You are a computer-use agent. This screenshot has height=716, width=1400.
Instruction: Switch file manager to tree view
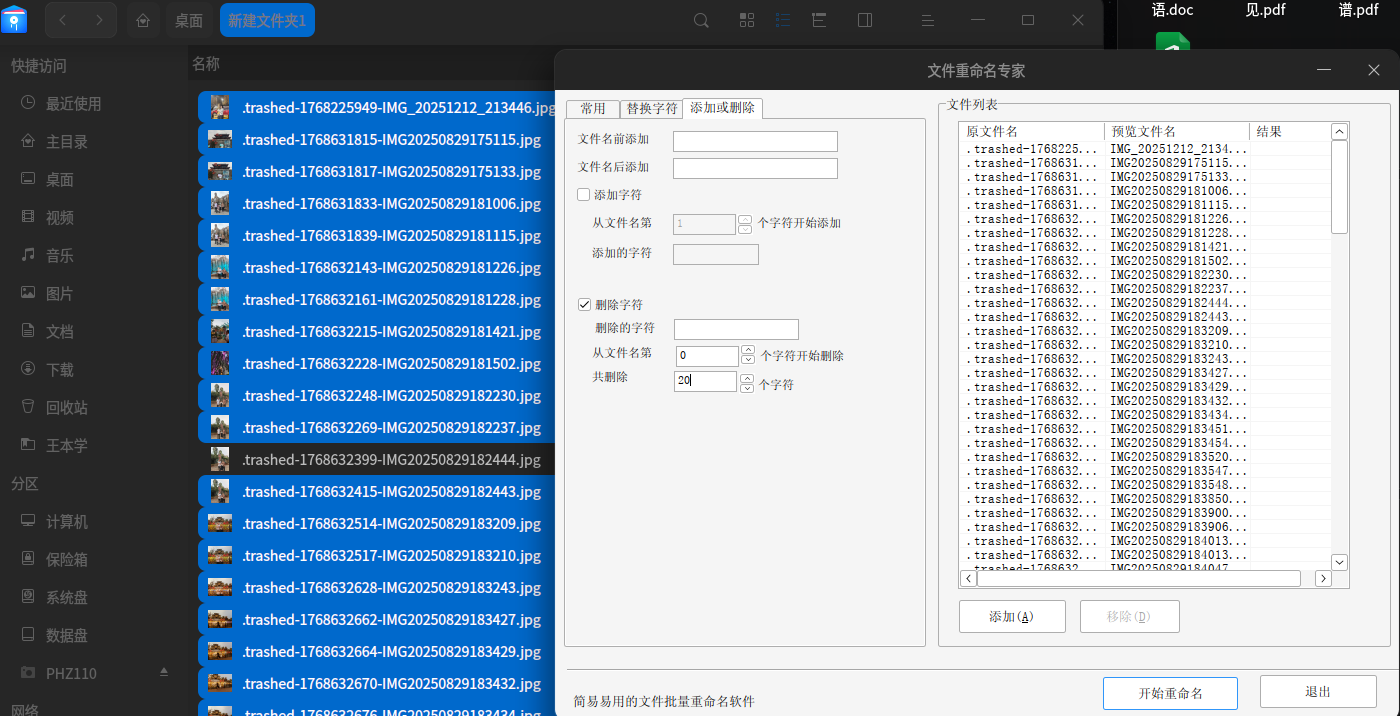point(819,20)
